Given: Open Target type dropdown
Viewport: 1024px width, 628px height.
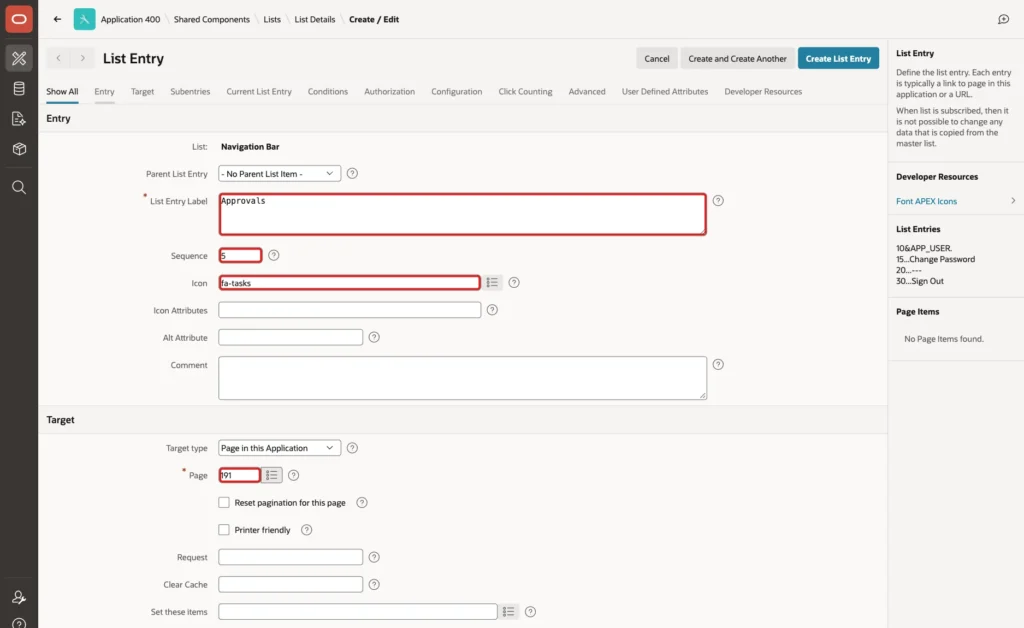Looking at the screenshot, I should [280, 448].
